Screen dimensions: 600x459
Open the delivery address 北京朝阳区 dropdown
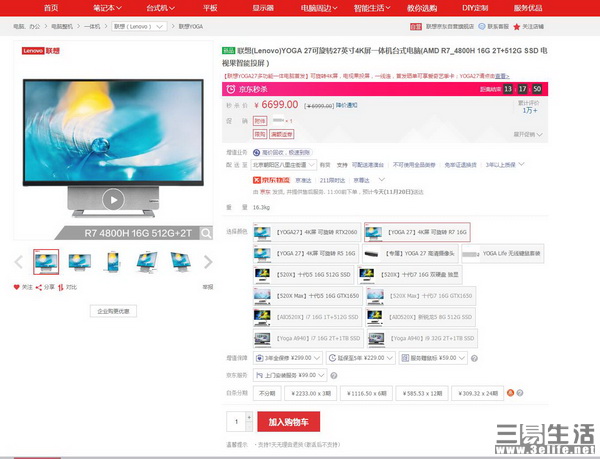[x=284, y=165]
